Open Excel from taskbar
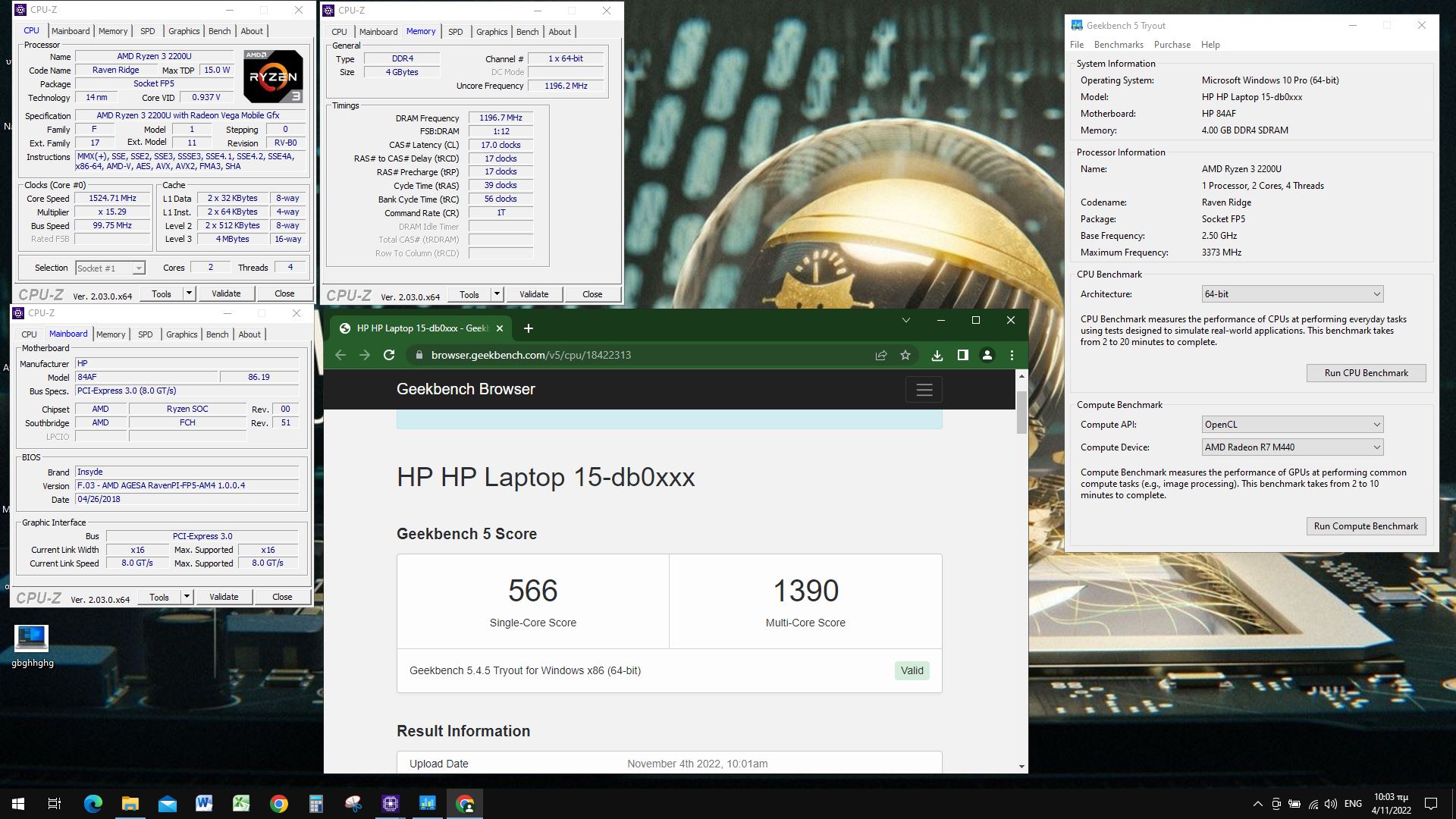The width and height of the screenshot is (1456, 819). (x=241, y=804)
